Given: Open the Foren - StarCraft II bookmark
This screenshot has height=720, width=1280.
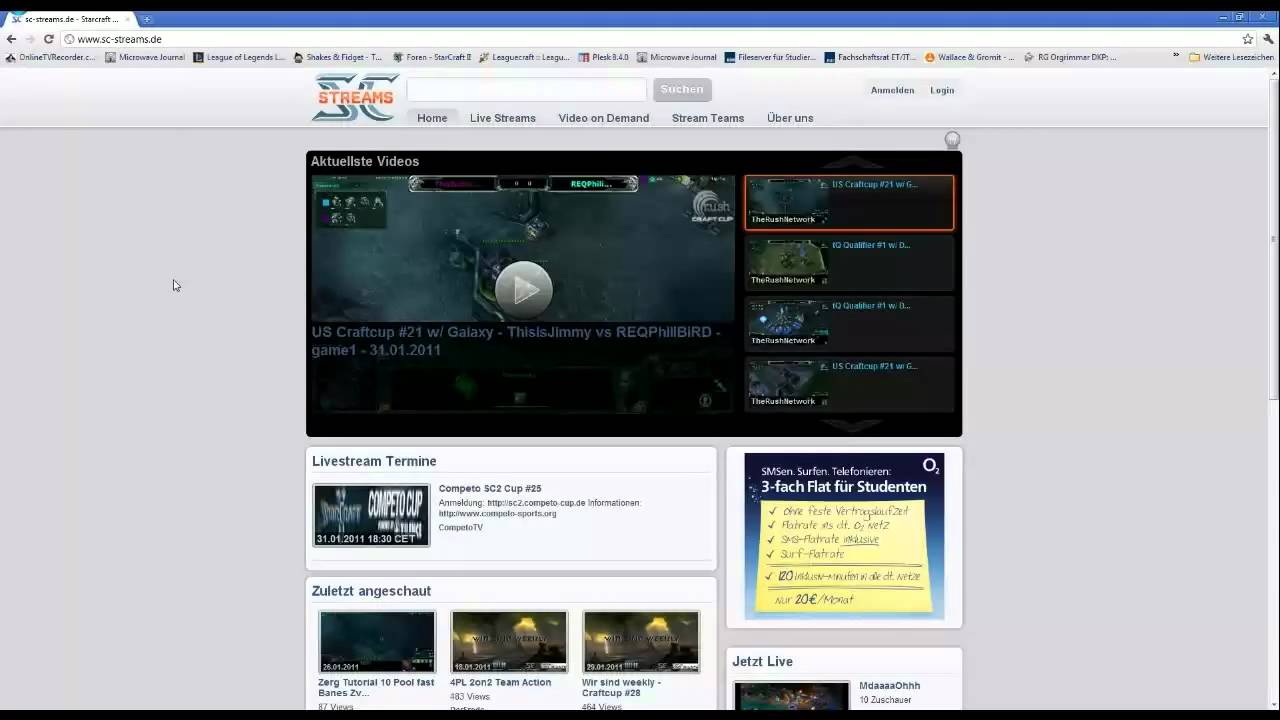Looking at the screenshot, I should coord(432,57).
